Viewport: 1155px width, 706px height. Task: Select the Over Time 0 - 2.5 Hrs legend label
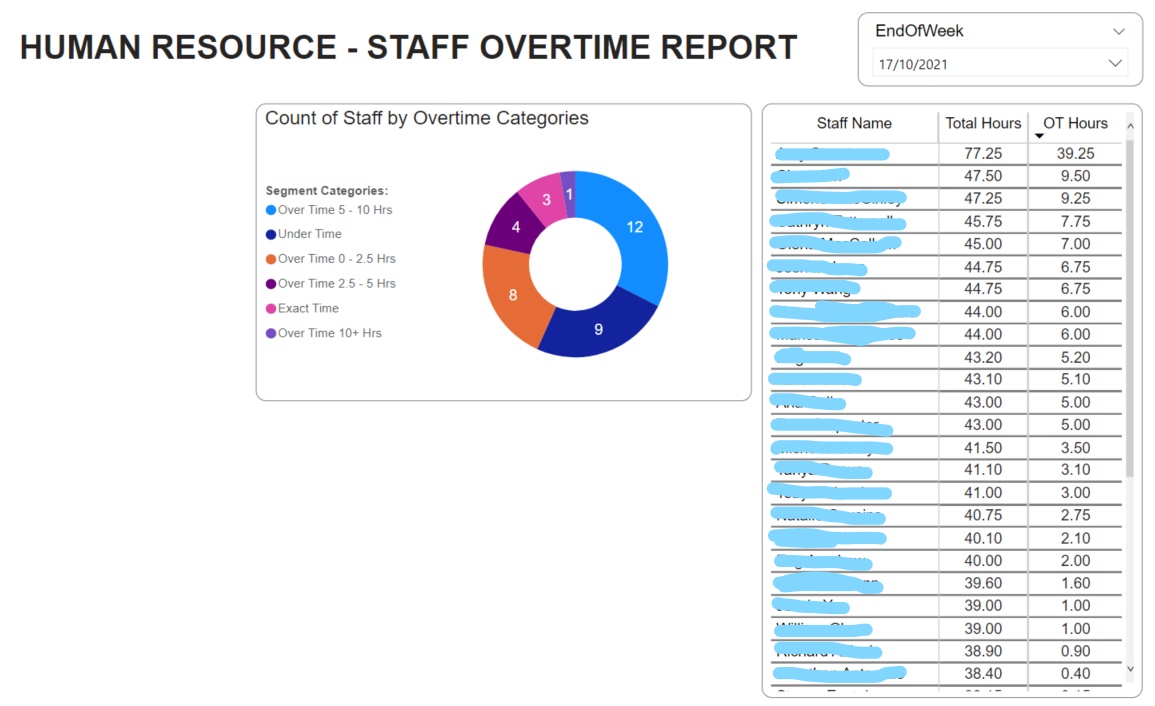click(337, 259)
